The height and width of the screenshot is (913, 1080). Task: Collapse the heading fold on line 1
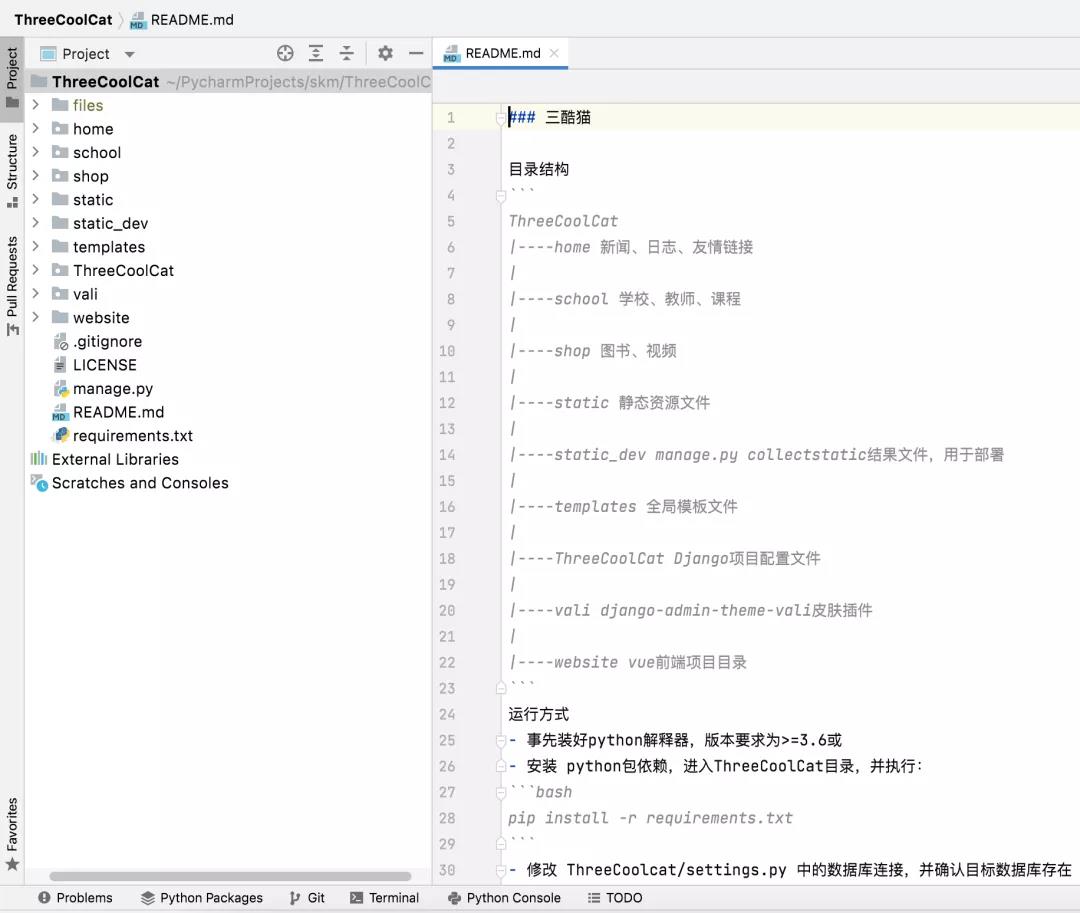[501, 119]
